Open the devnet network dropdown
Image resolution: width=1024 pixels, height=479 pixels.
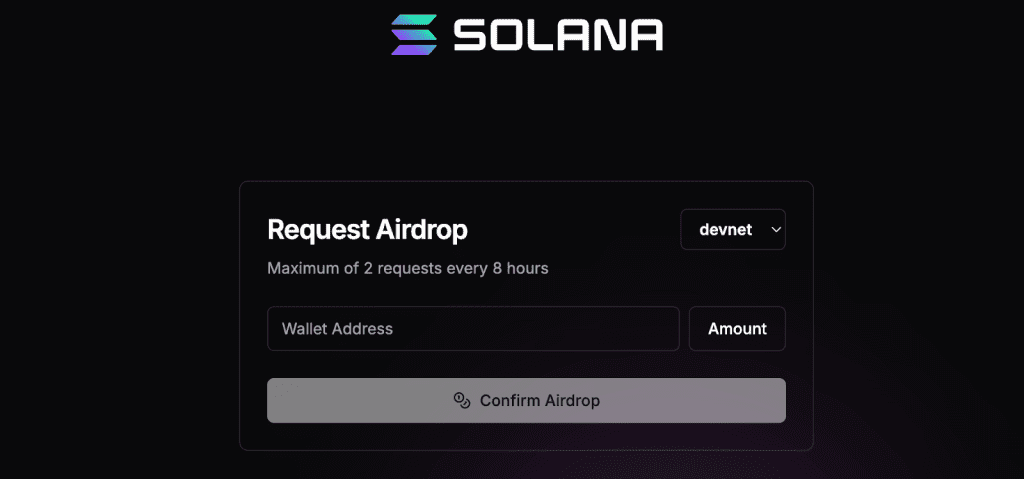[733, 229]
